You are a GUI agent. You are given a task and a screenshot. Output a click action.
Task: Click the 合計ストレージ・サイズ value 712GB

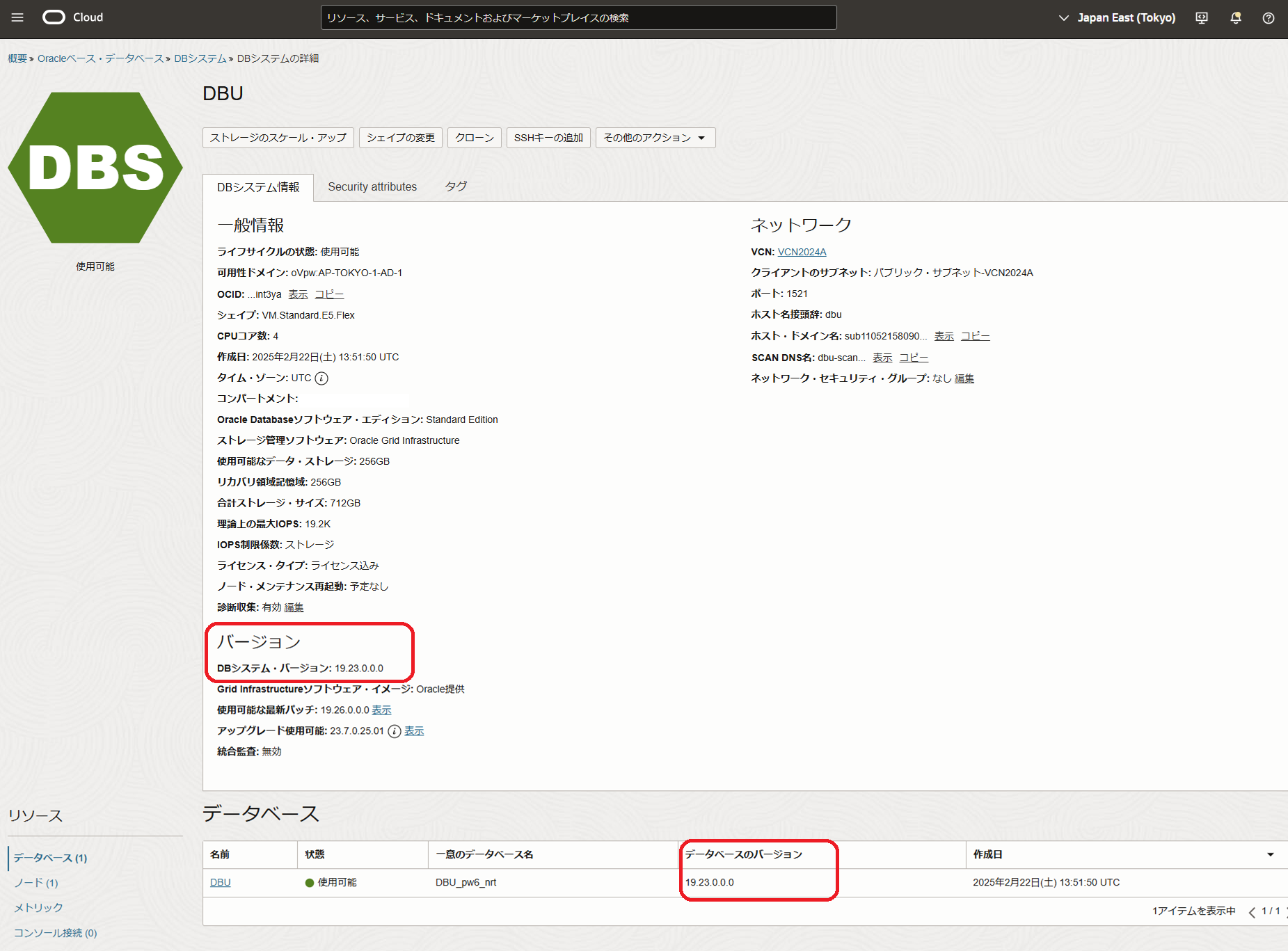[345, 503]
